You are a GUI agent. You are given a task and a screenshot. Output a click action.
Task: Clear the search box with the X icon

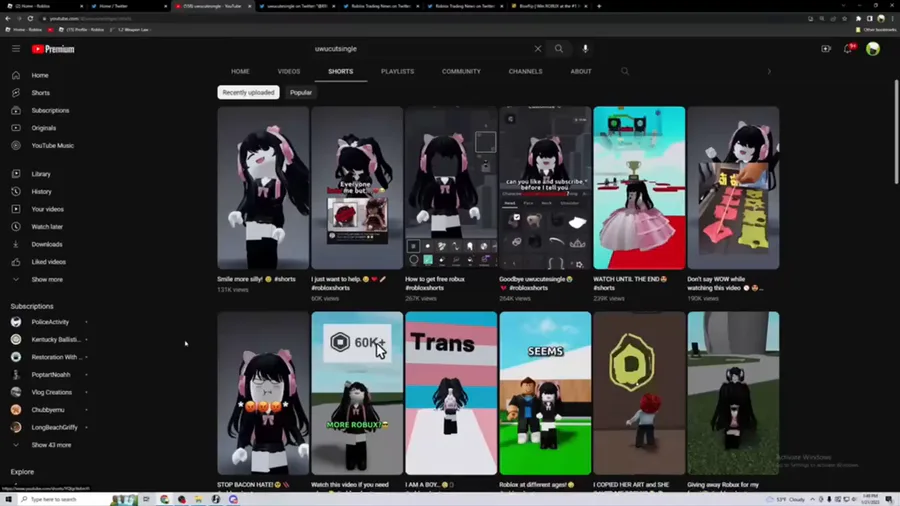pyautogui.click(x=538, y=49)
